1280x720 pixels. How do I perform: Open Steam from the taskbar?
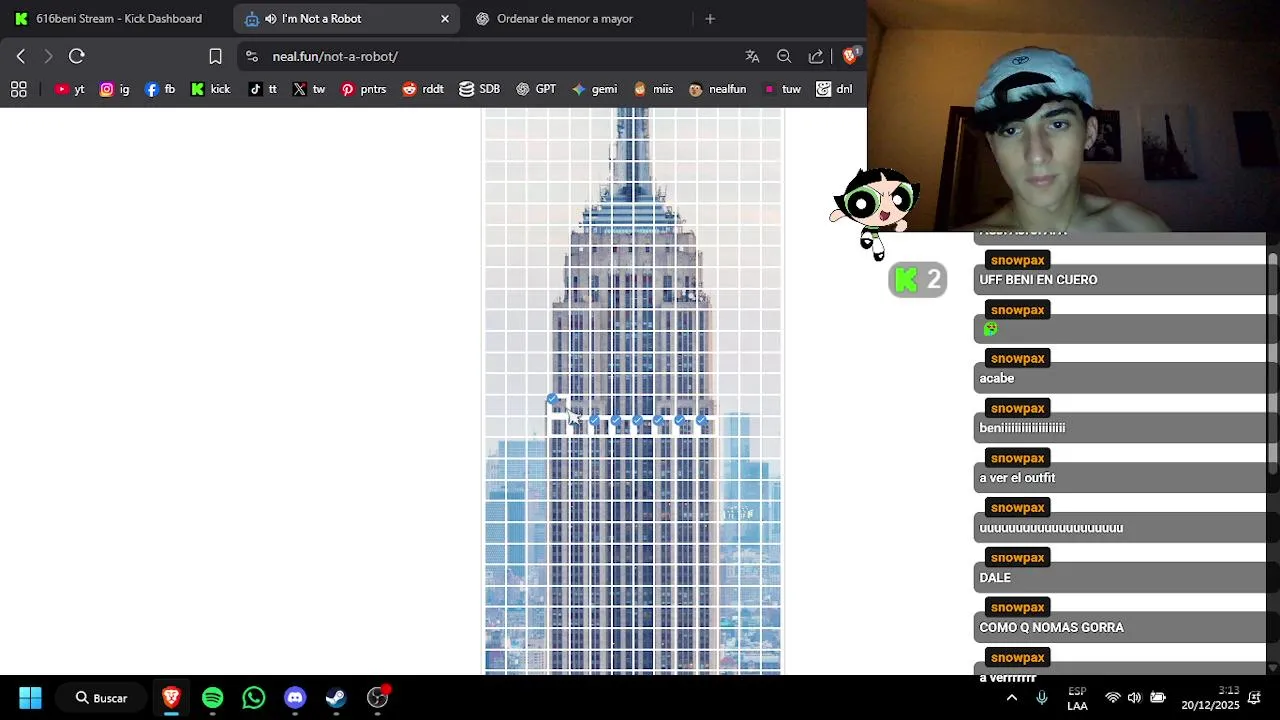tap(336, 698)
